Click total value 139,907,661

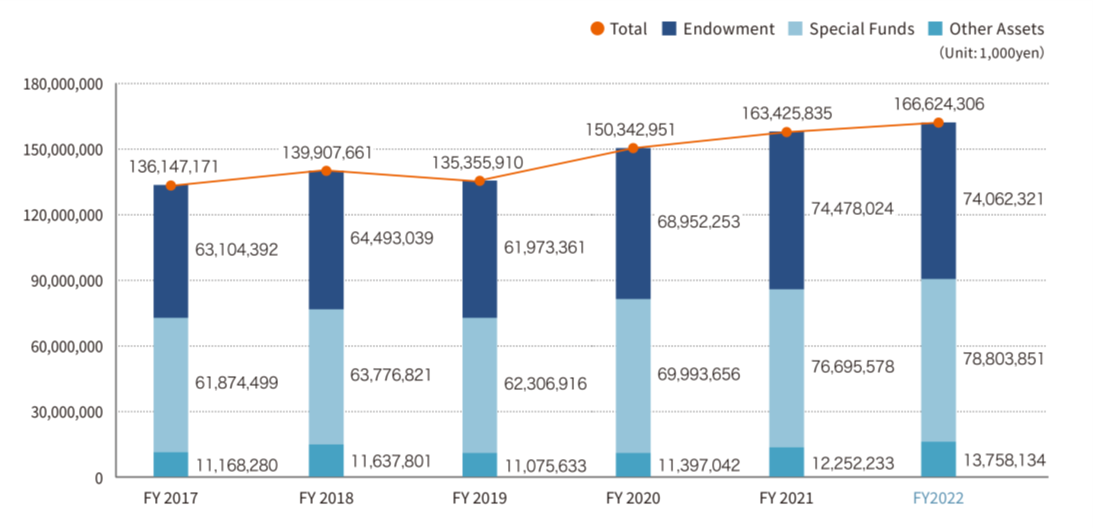tap(328, 152)
